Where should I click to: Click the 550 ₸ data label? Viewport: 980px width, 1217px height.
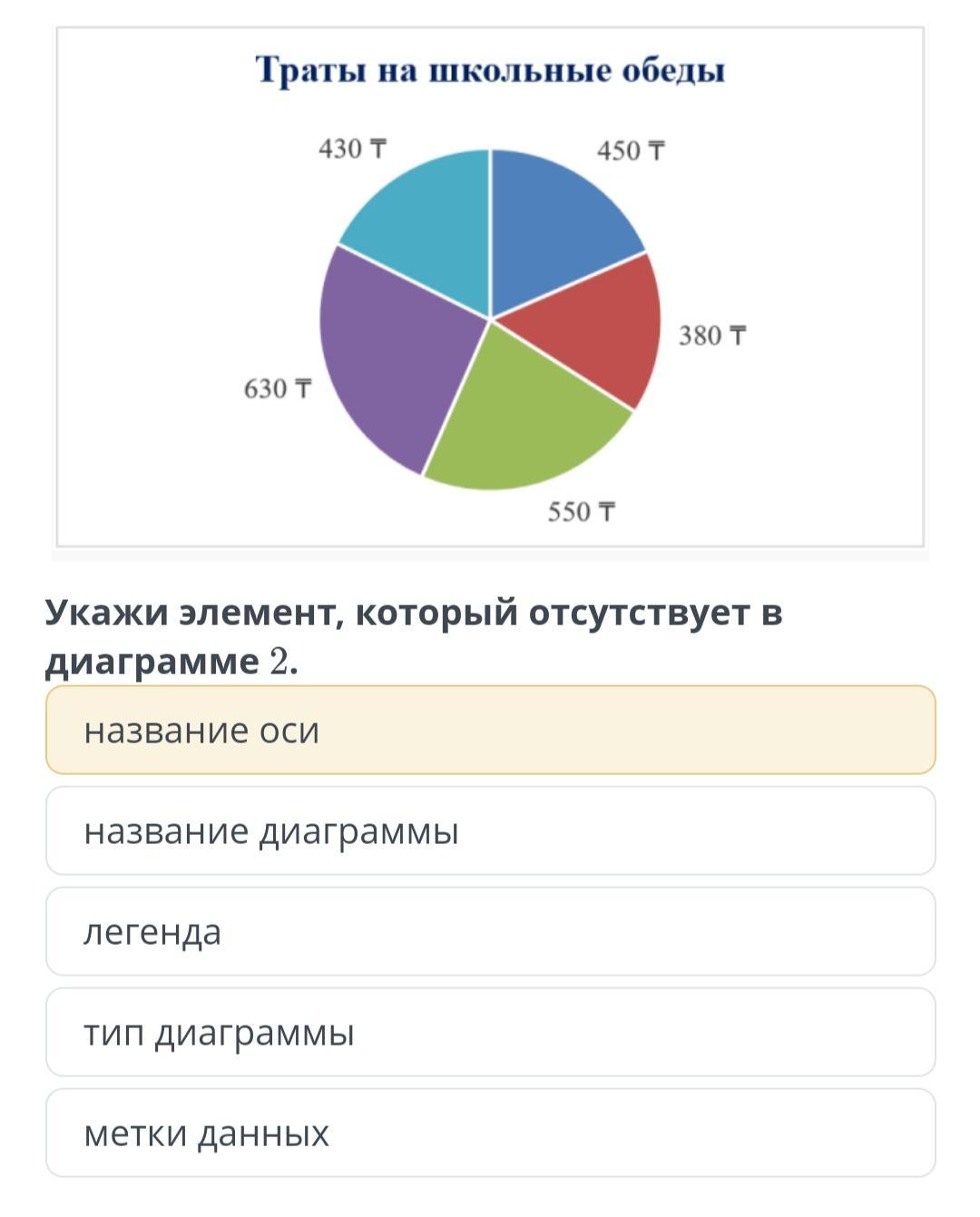click(x=582, y=513)
